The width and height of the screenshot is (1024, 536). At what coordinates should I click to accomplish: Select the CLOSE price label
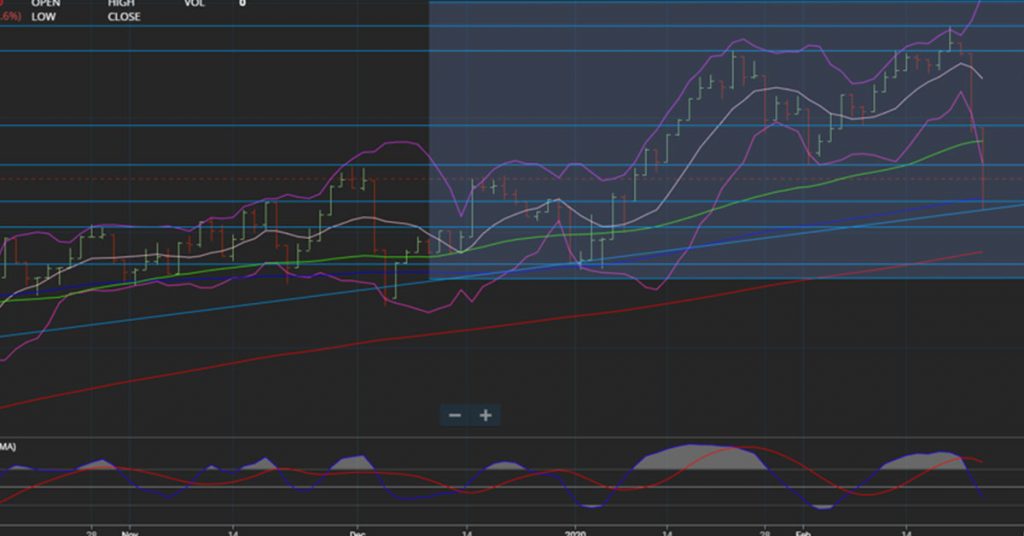(x=124, y=17)
